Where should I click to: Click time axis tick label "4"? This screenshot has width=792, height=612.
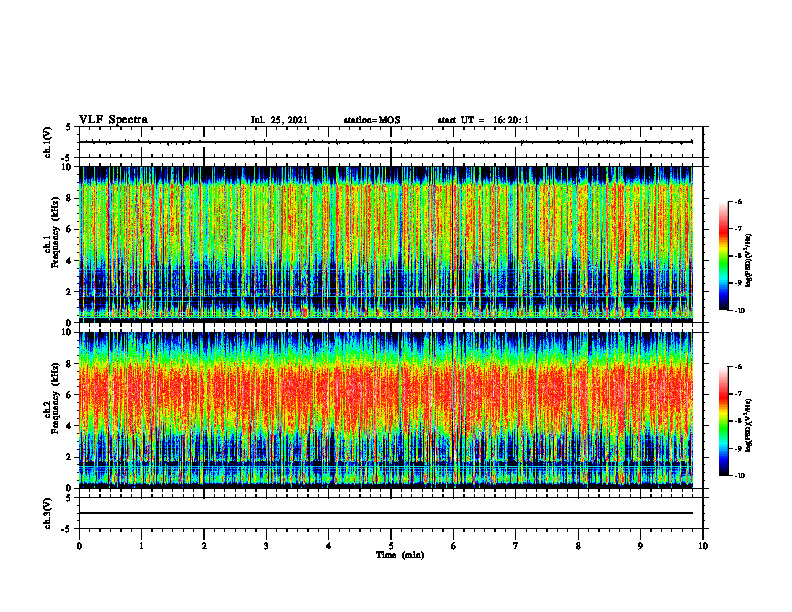click(x=328, y=546)
